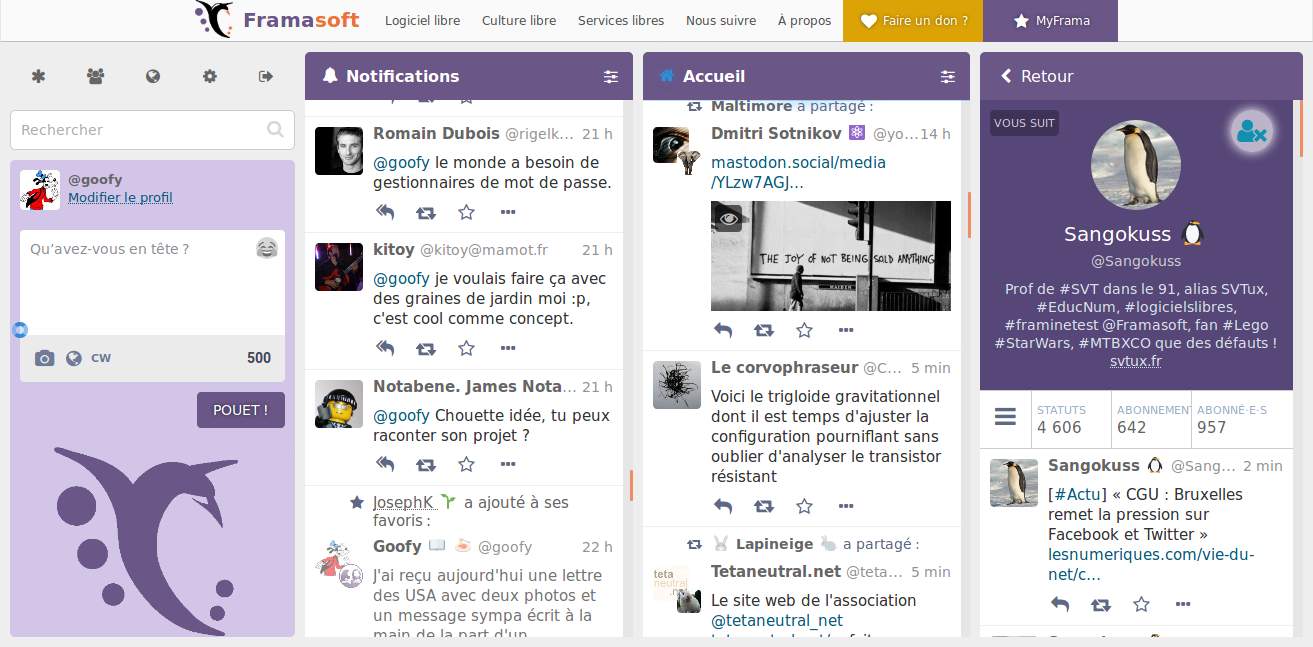Screen dimensions: 1313x647
Task: Reply to Sangokuss's #Actu post
Action: click(x=1060, y=604)
